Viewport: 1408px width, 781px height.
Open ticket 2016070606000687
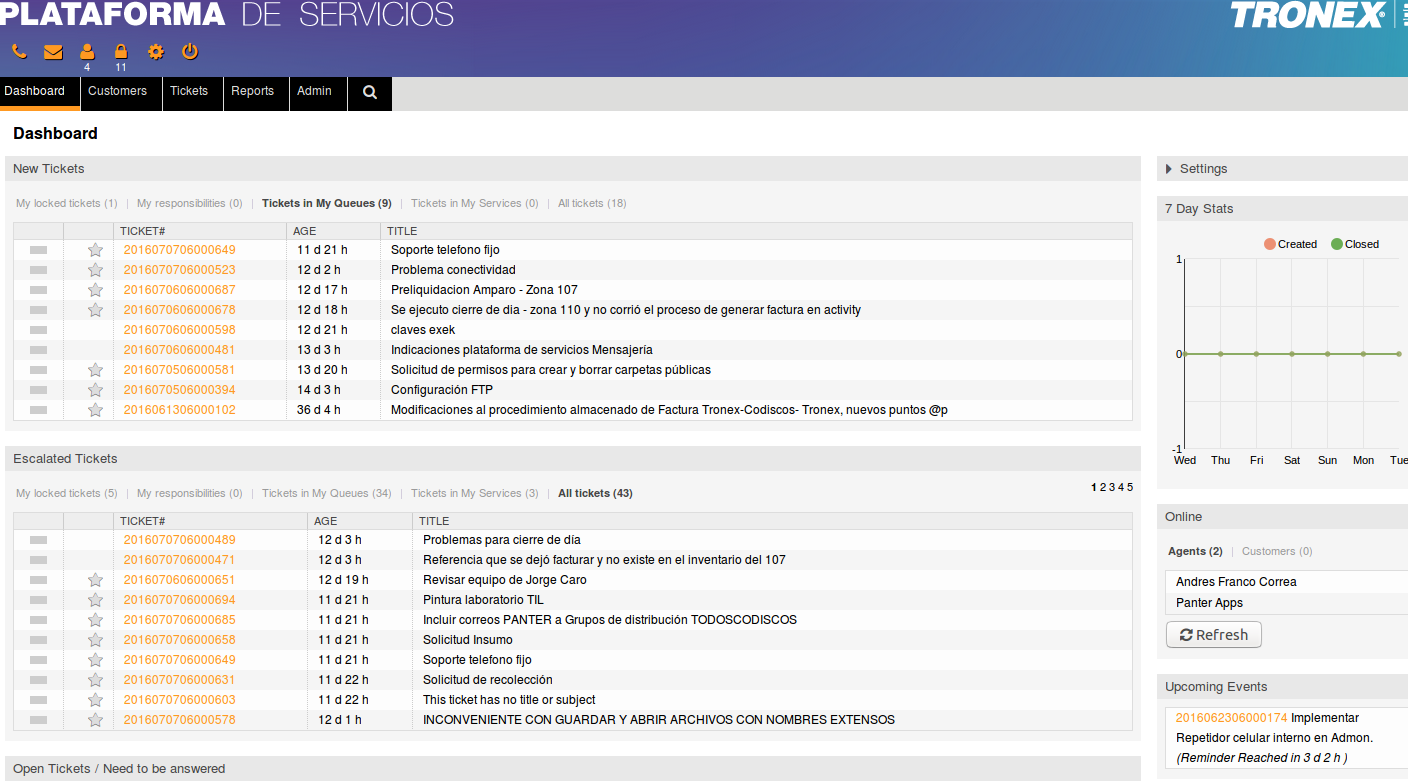(179, 290)
